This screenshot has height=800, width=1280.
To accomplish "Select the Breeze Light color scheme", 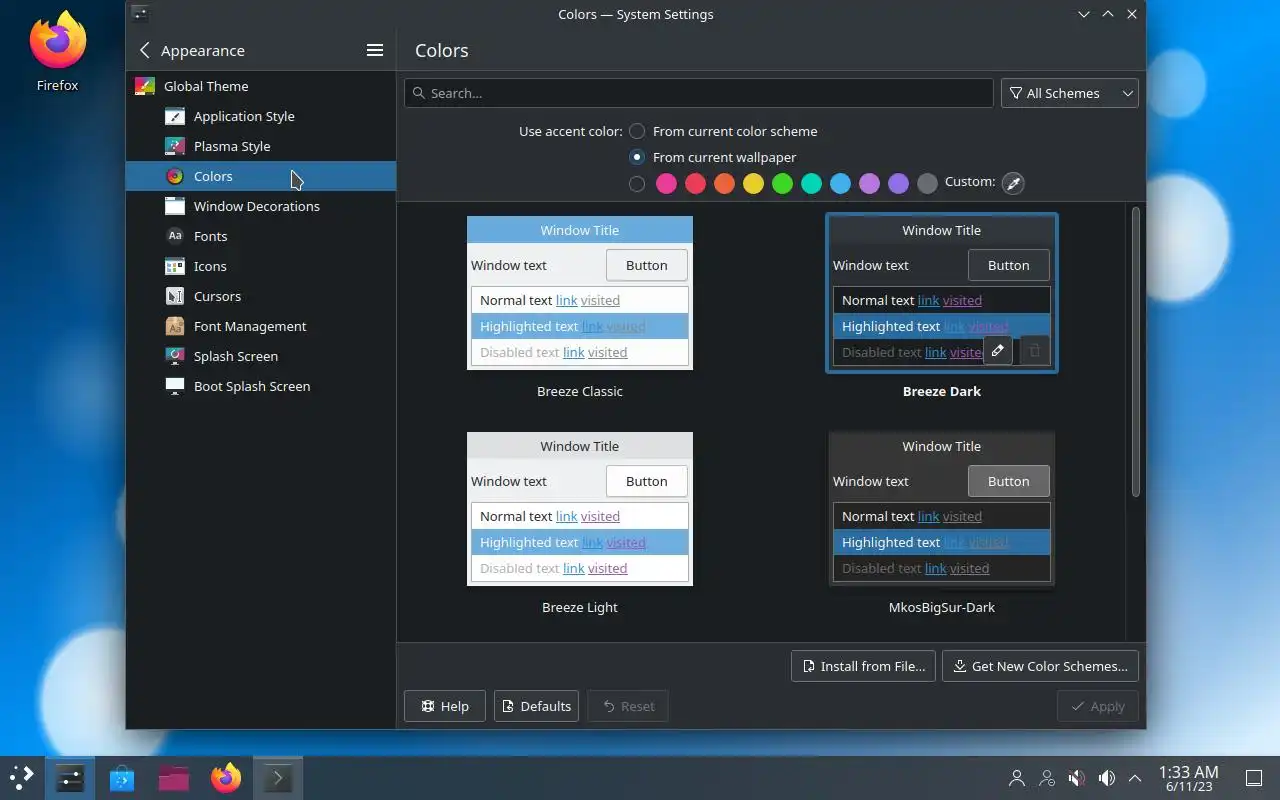I will click(580, 509).
